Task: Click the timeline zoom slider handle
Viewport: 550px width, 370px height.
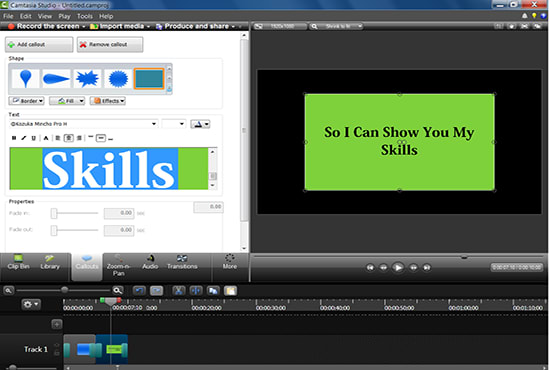Action: 65,290
